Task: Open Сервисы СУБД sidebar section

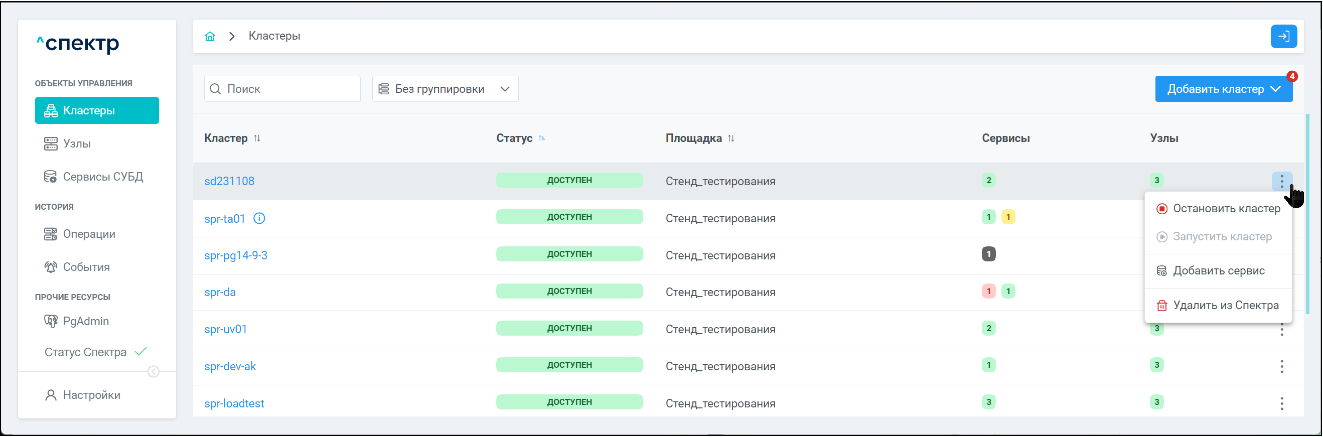Action: click(102, 177)
